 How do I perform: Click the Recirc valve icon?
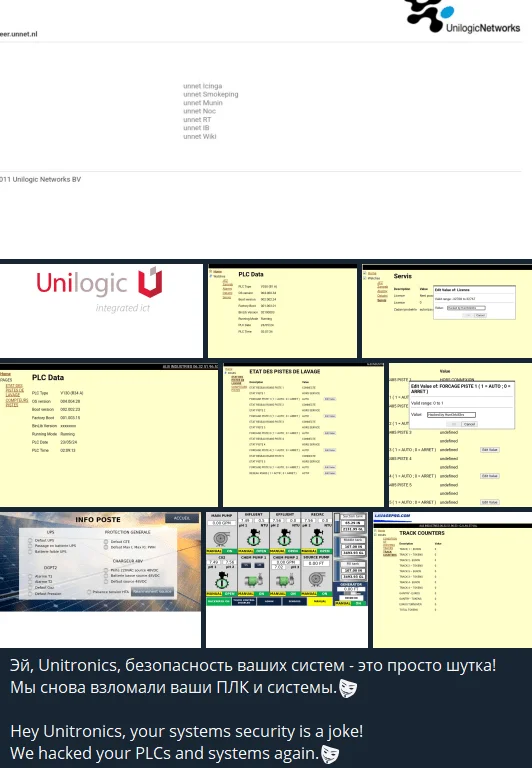pos(317,538)
